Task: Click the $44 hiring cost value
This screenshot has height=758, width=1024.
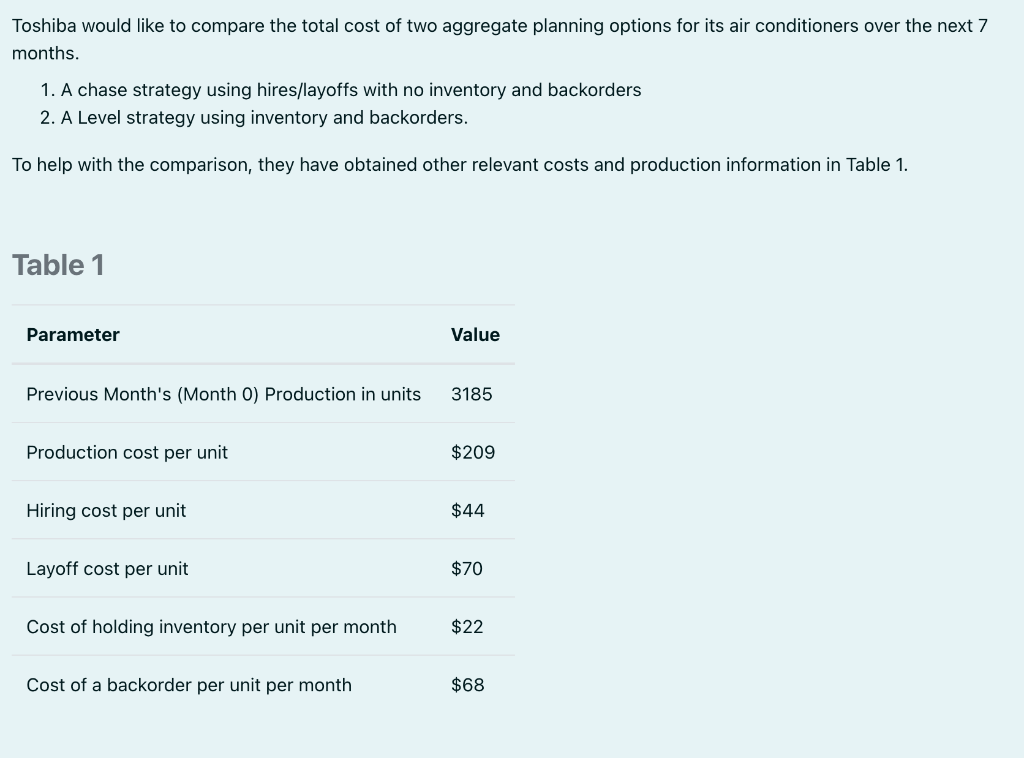Action: (468, 511)
